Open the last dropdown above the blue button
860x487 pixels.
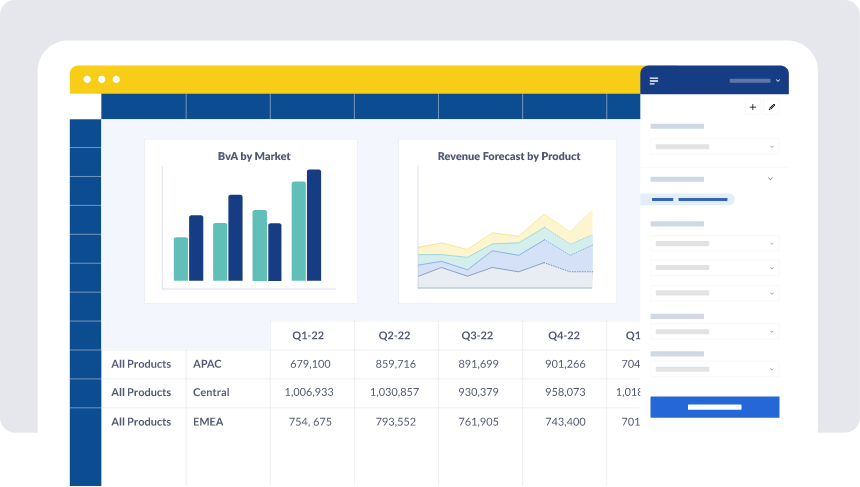[715, 369]
